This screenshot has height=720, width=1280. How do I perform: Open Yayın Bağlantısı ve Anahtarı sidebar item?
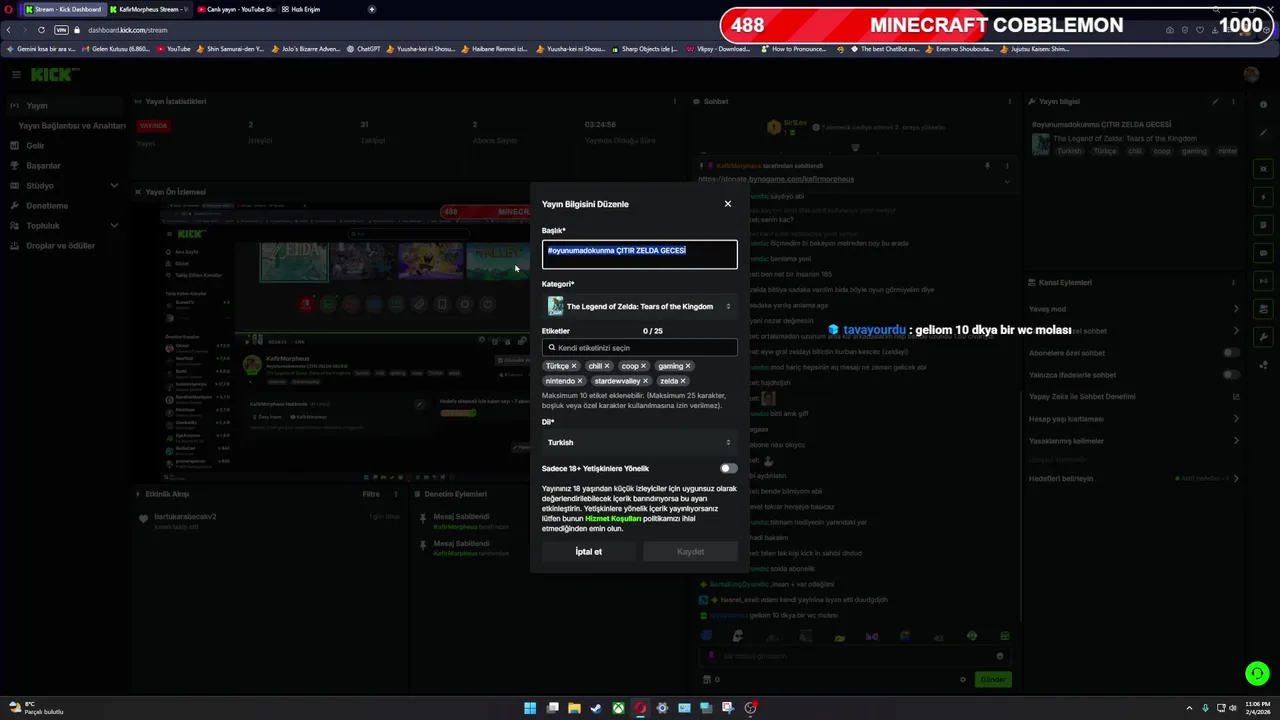(x=72, y=126)
